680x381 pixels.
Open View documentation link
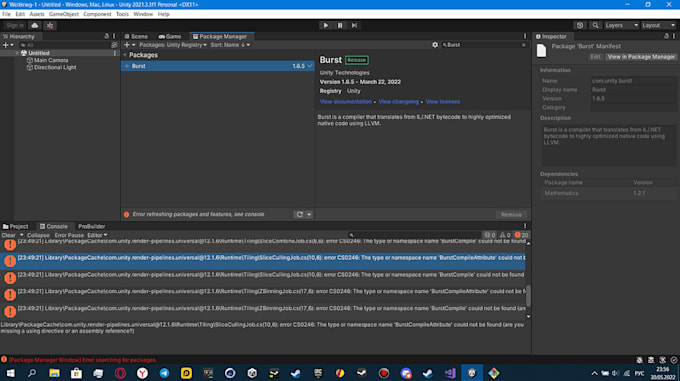click(x=346, y=102)
